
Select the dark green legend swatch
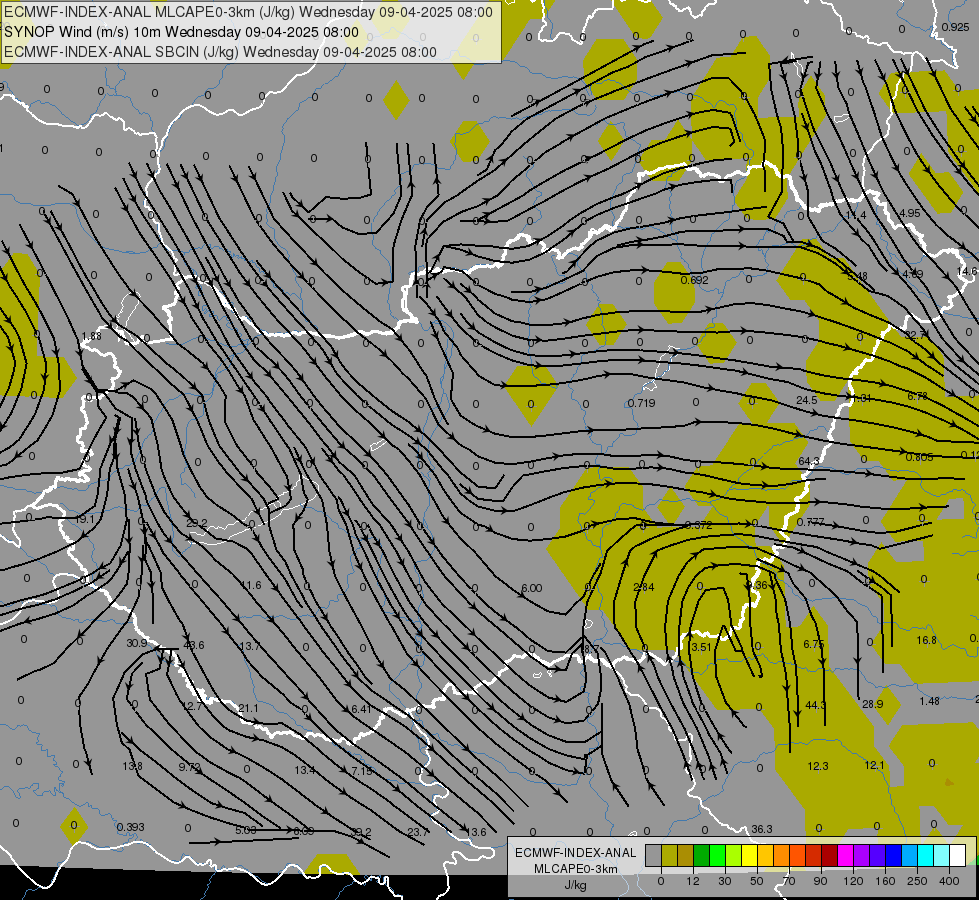702,855
